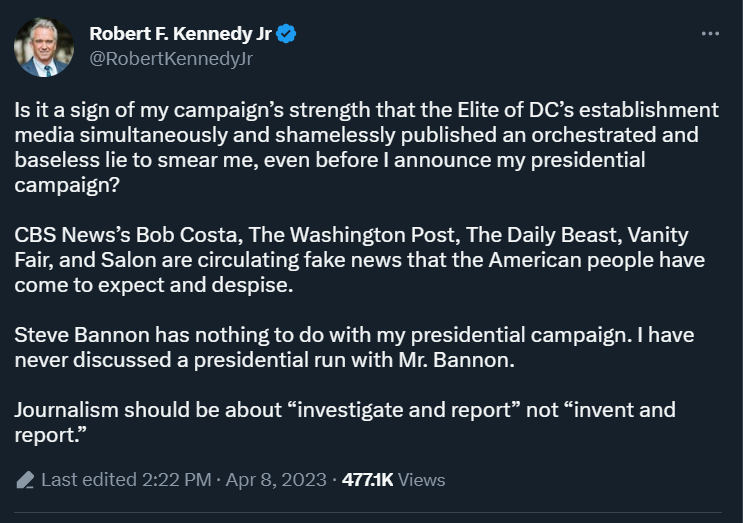Viewport: 743px width, 523px height.
Task: Open Robert F. Kennedy Jr's profile photo
Action: point(44,47)
